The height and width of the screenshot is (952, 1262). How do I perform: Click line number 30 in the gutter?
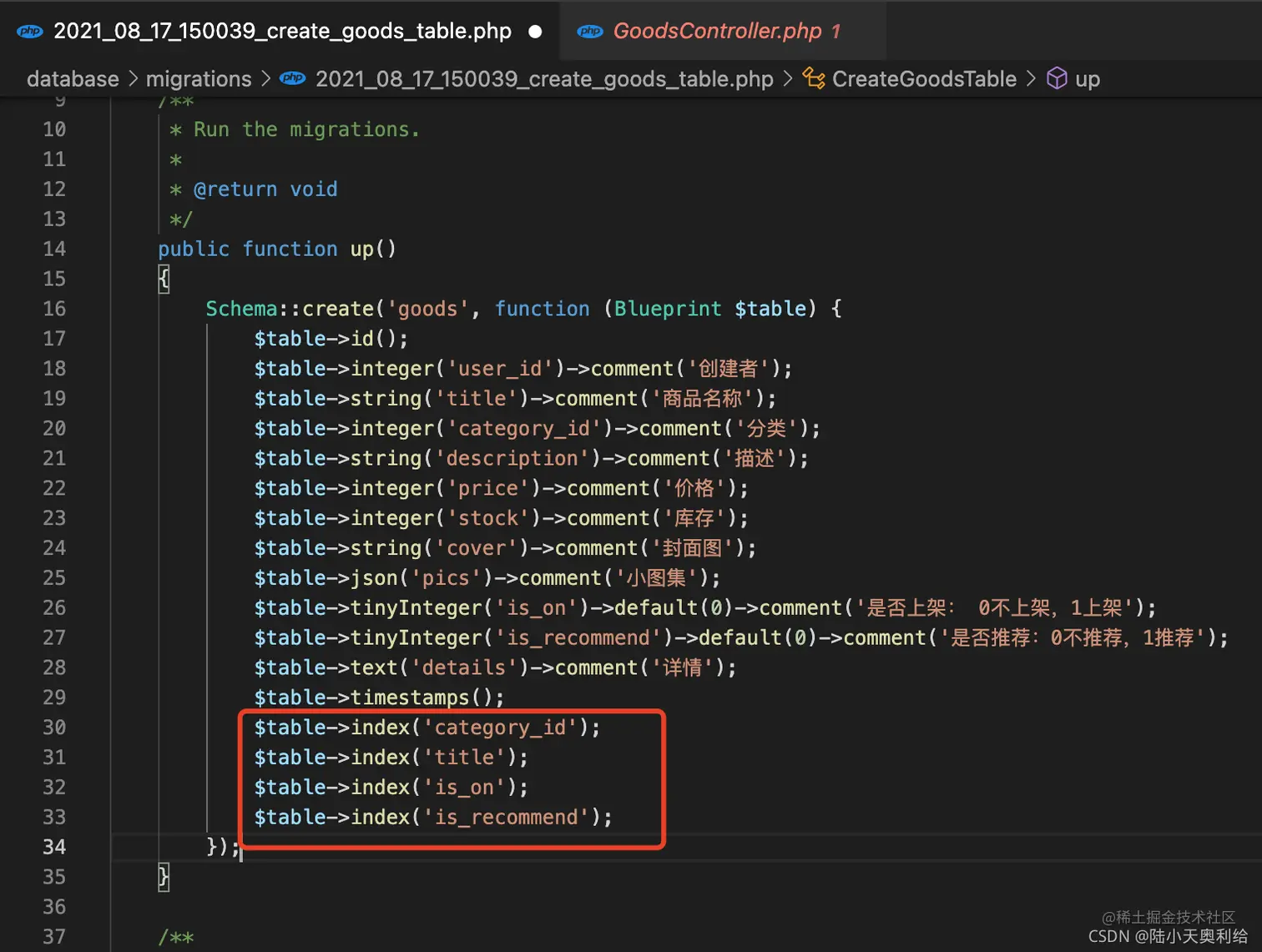(x=54, y=728)
